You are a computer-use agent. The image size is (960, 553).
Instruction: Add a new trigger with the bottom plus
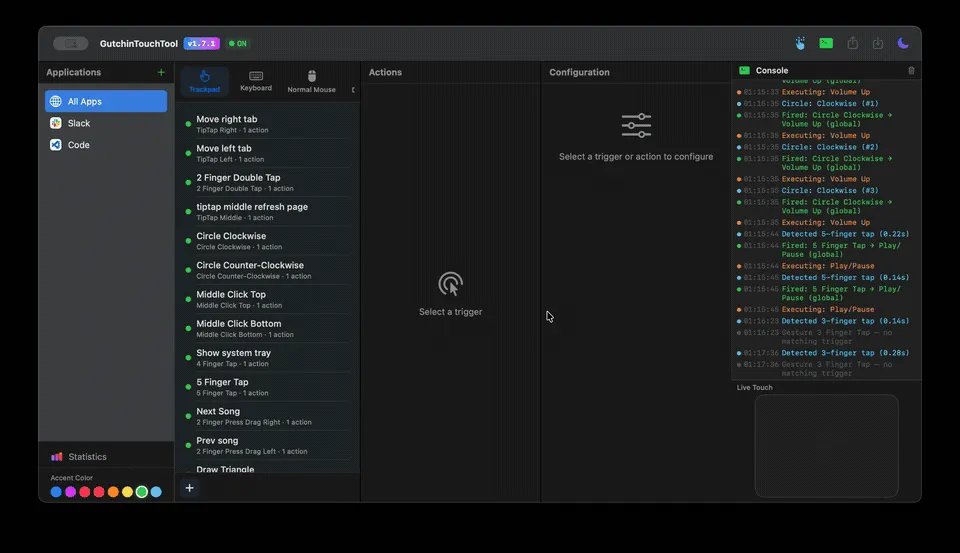(x=189, y=488)
